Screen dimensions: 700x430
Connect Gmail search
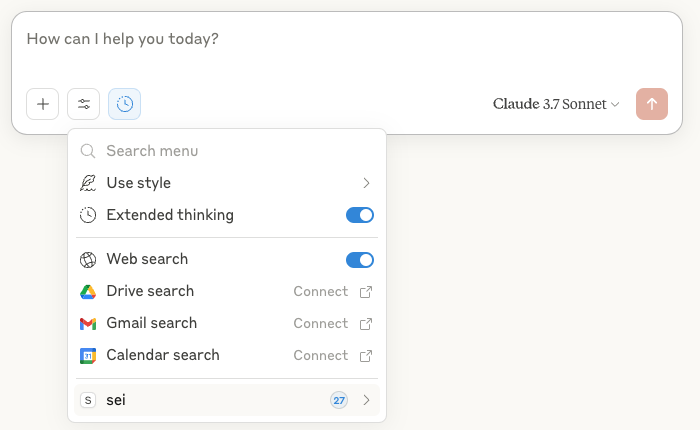[332, 324]
